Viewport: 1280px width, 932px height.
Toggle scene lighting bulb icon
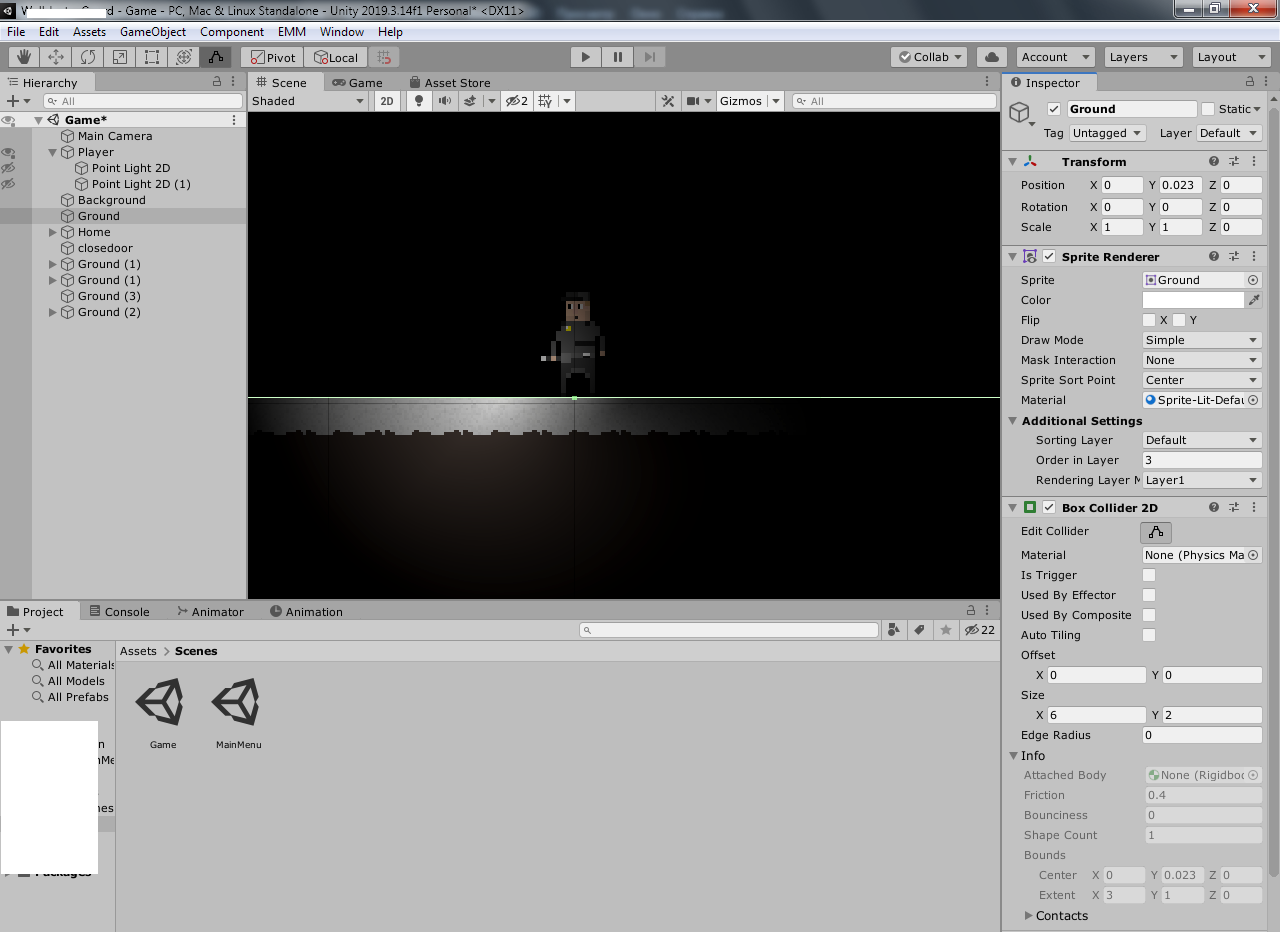[x=419, y=101]
